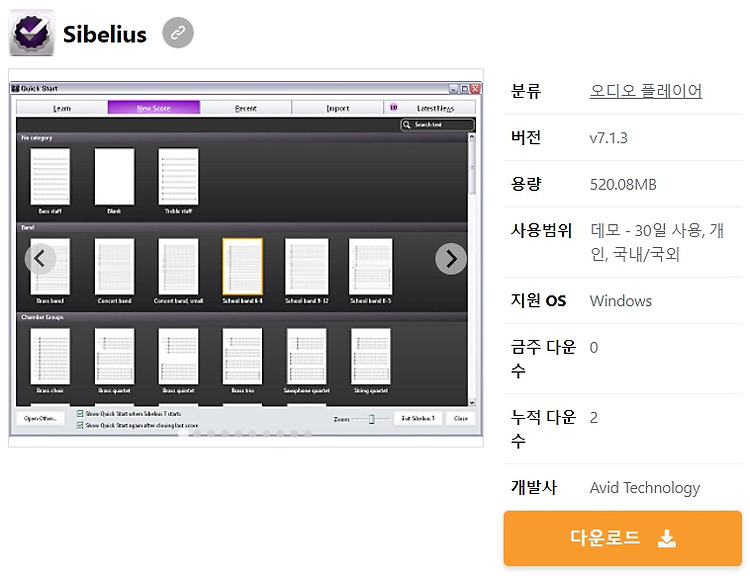Click the 버전 label
Image resolution: width=750 pixels, height=576 pixels.
tap(526, 137)
